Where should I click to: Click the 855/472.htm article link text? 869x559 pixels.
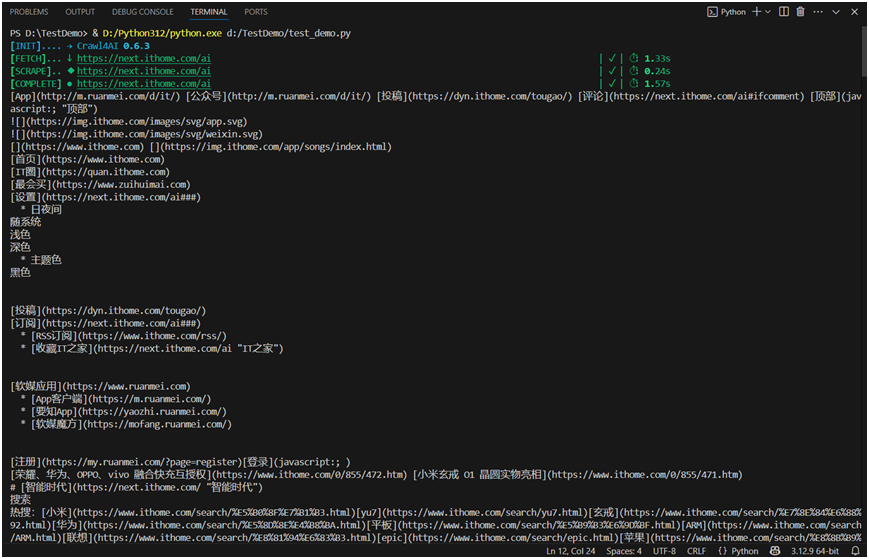click(x=310, y=474)
